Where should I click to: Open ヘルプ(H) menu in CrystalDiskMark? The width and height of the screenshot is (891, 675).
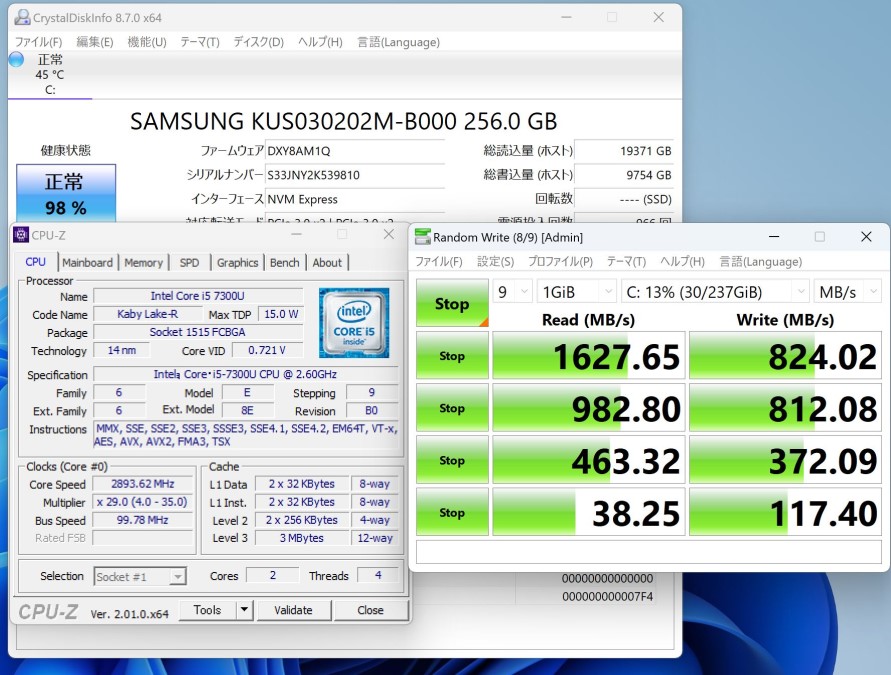(682, 261)
